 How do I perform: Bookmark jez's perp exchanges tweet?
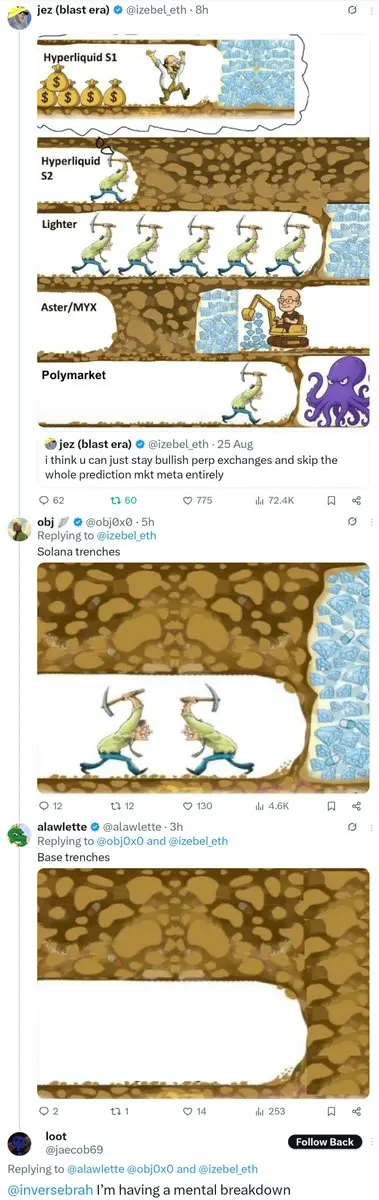tap(333, 500)
